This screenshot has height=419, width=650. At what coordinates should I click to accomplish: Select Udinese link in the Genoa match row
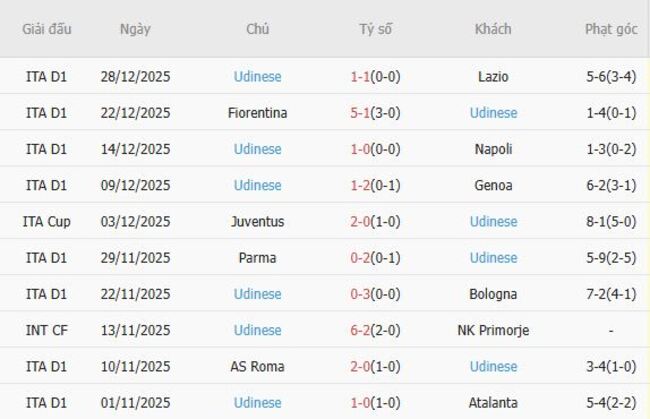(x=257, y=185)
